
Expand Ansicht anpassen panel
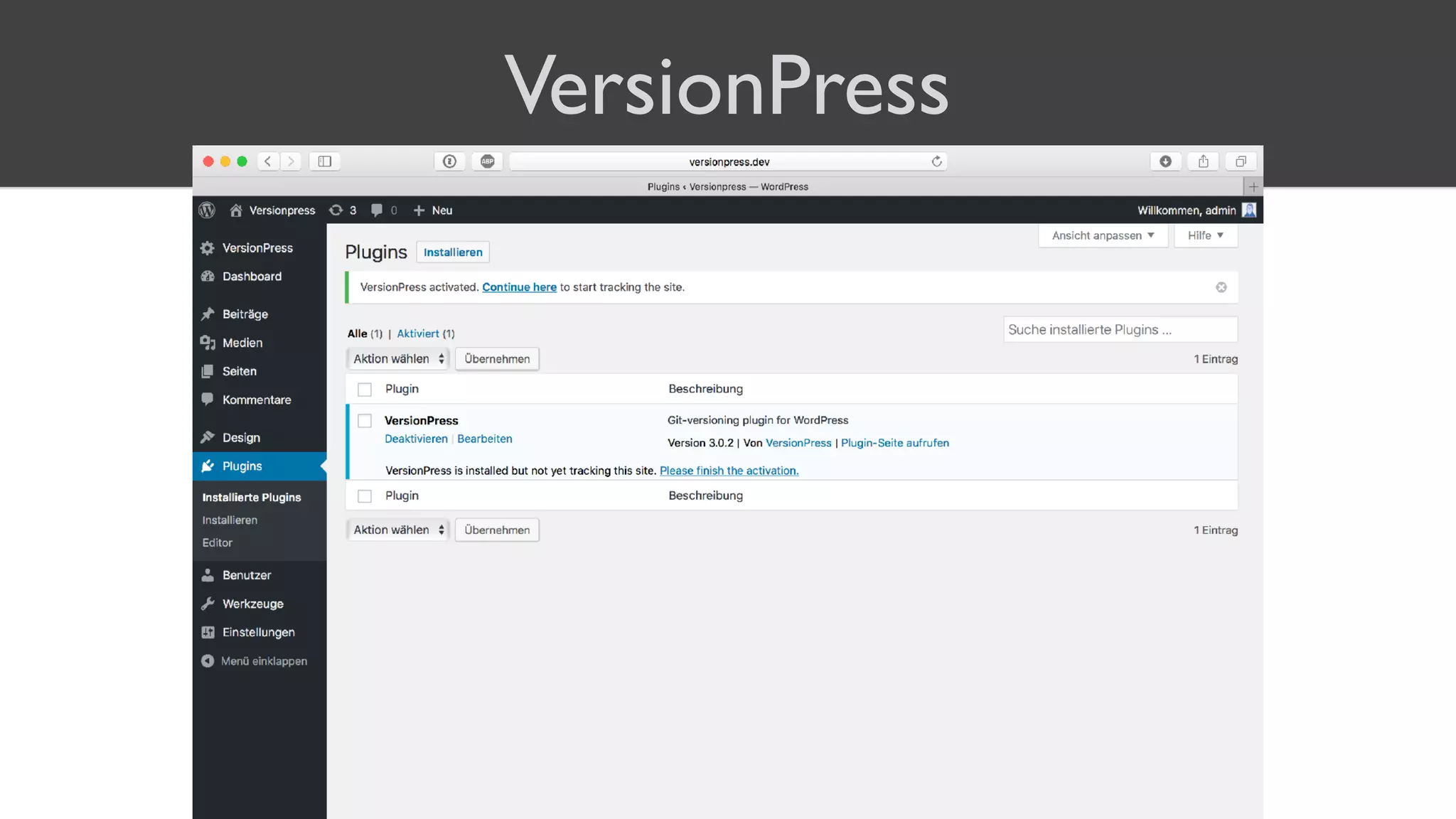click(1103, 235)
